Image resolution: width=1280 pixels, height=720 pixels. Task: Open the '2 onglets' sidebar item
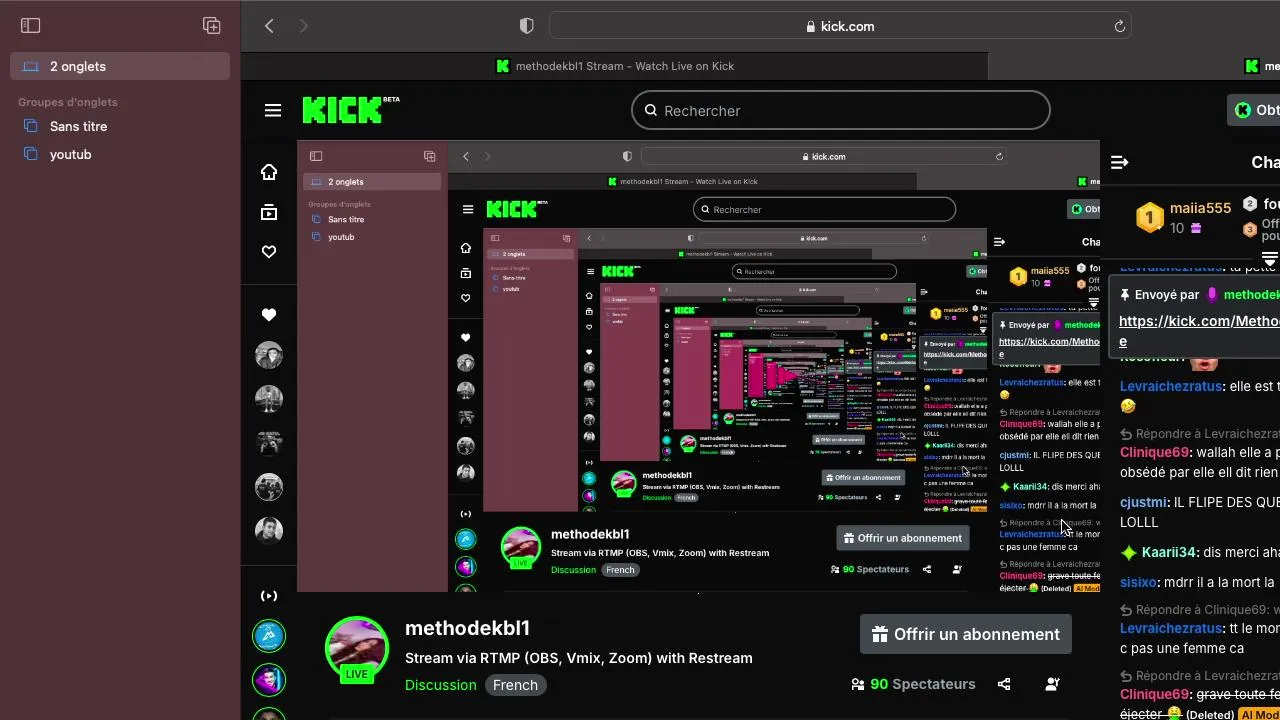[120, 66]
